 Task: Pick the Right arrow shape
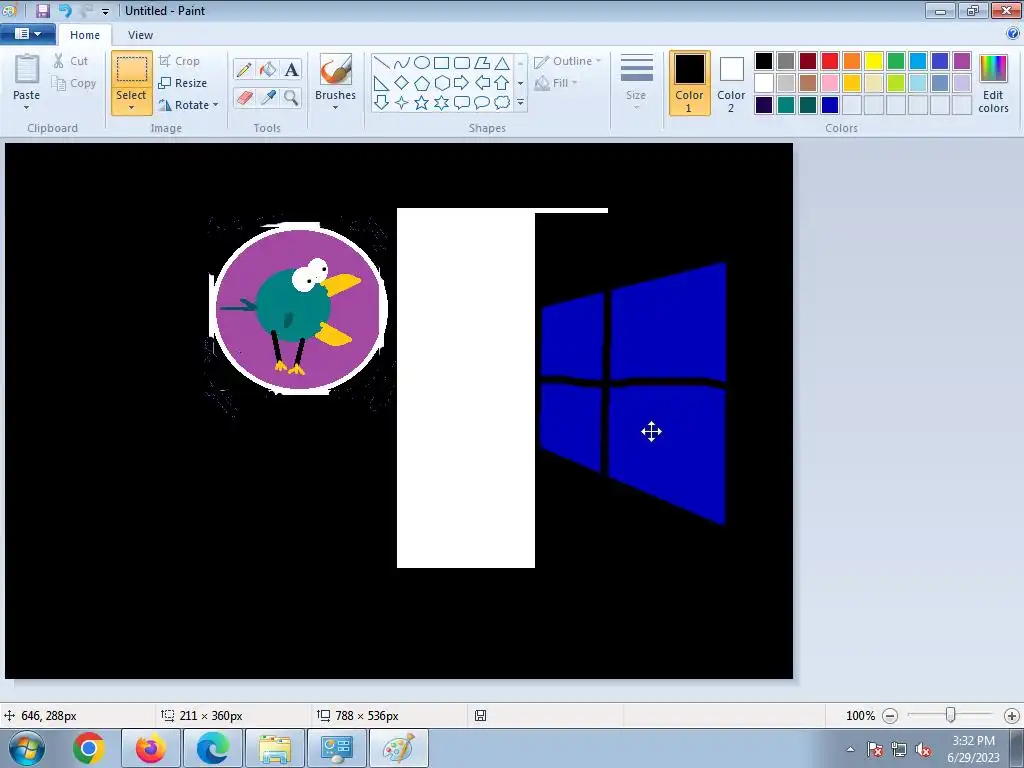462,83
